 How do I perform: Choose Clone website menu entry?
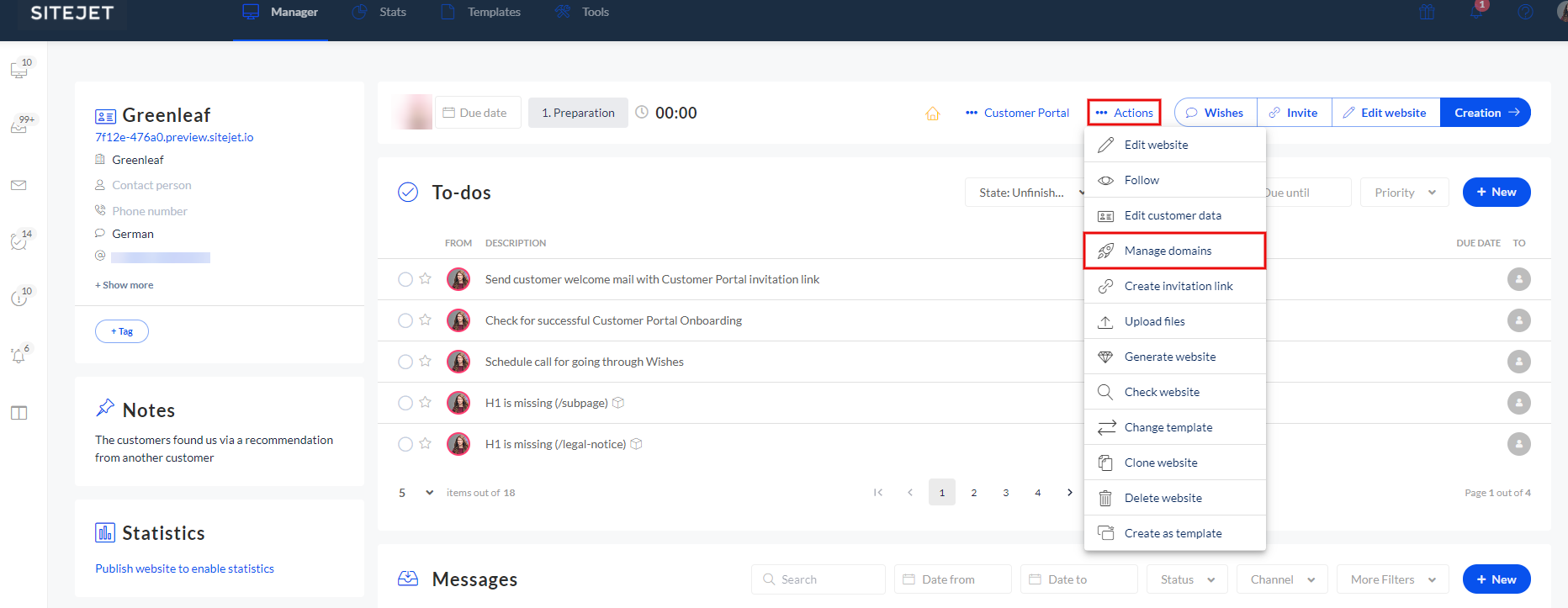[x=1161, y=463]
